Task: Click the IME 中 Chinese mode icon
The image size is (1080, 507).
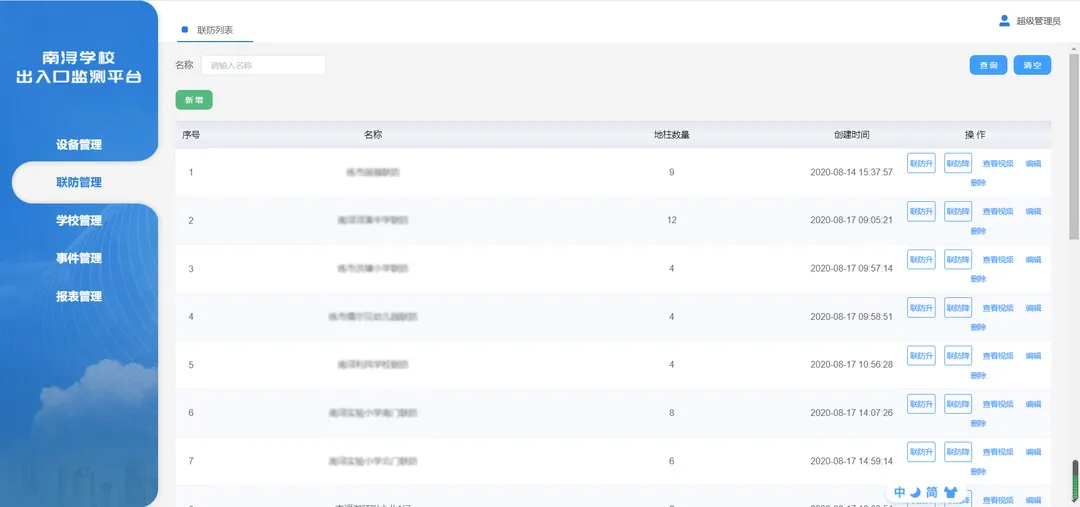Action: pos(900,492)
